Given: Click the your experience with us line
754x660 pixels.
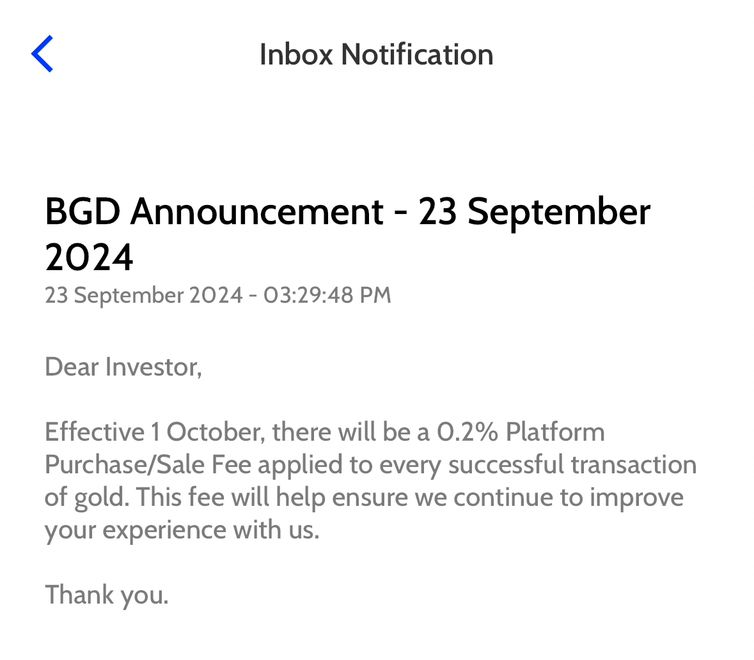Looking at the screenshot, I should click(182, 530).
